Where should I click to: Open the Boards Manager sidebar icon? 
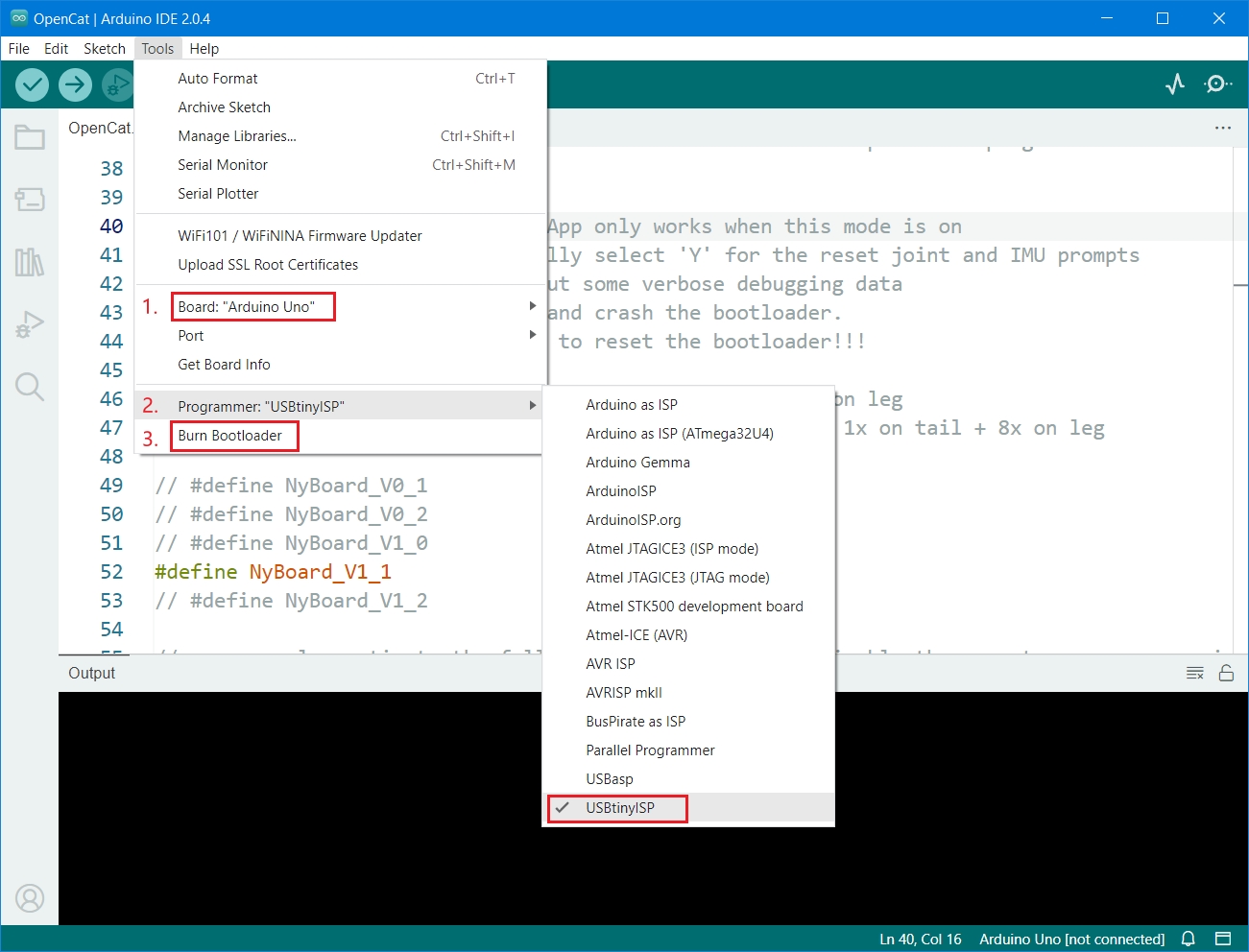click(x=30, y=200)
